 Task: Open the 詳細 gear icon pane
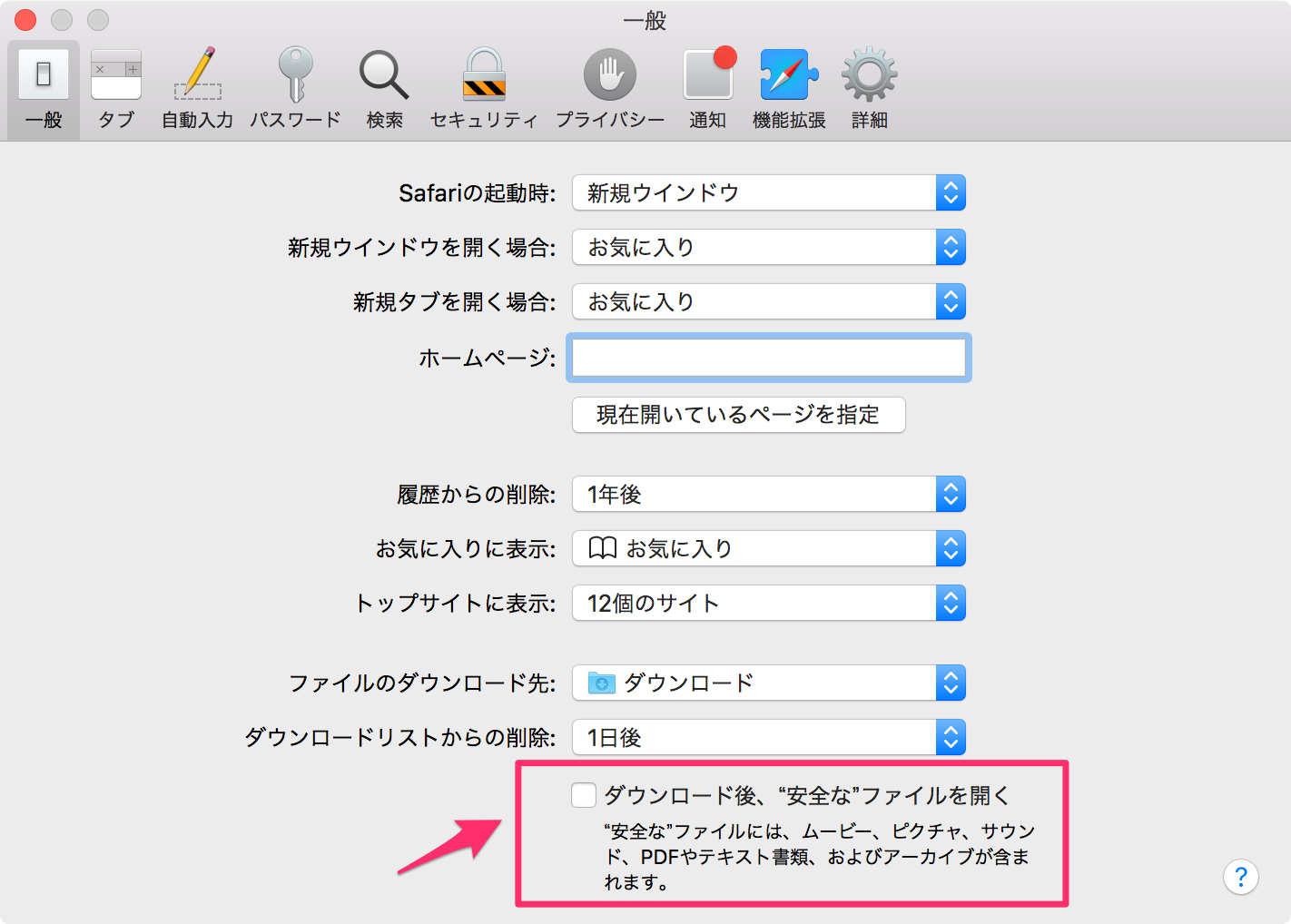pos(870,89)
